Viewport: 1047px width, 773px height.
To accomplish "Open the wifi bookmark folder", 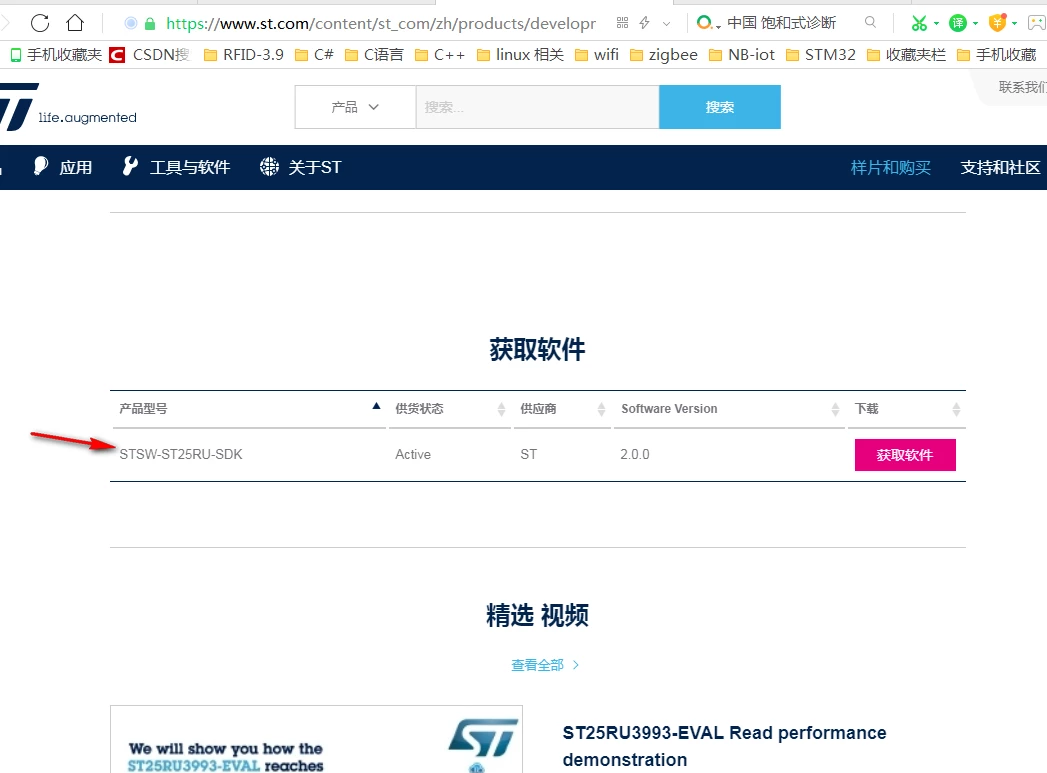I will point(596,55).
